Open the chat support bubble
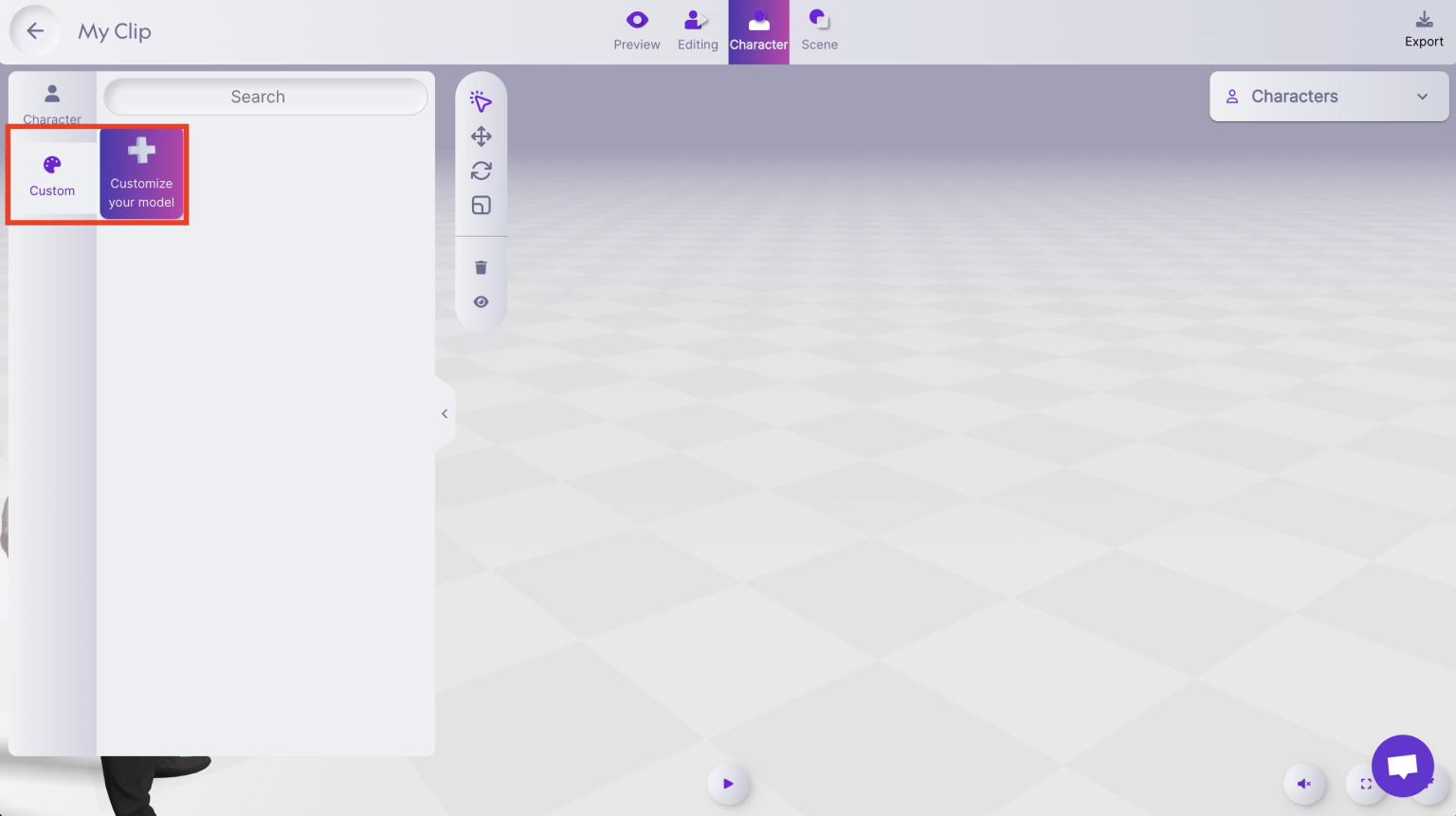Image resolution: width=1456 pixels, height=816 pixels. pos(1402,766)
